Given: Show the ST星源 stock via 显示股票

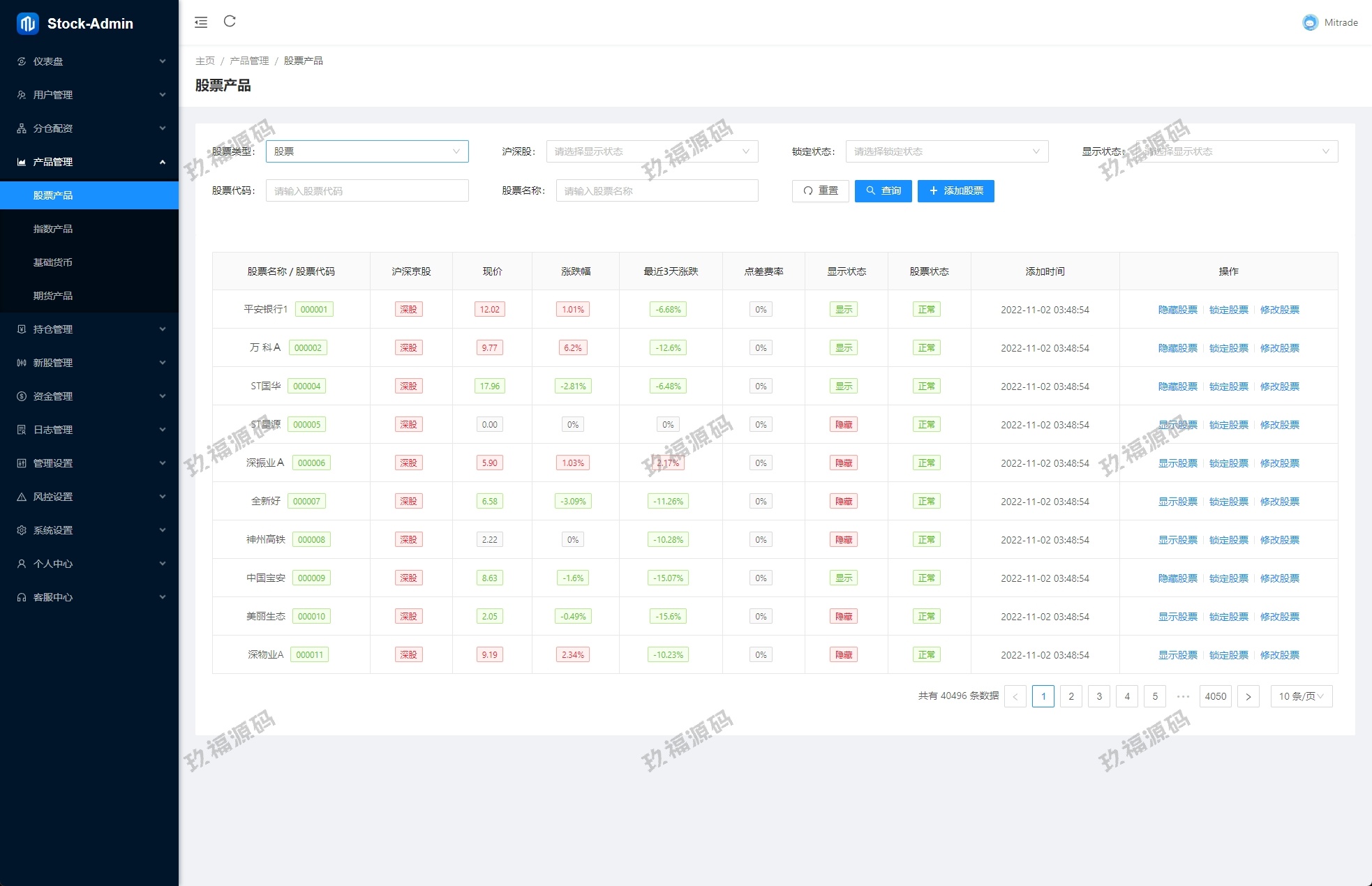Looking at the screenshot, I should point(1177,425).
